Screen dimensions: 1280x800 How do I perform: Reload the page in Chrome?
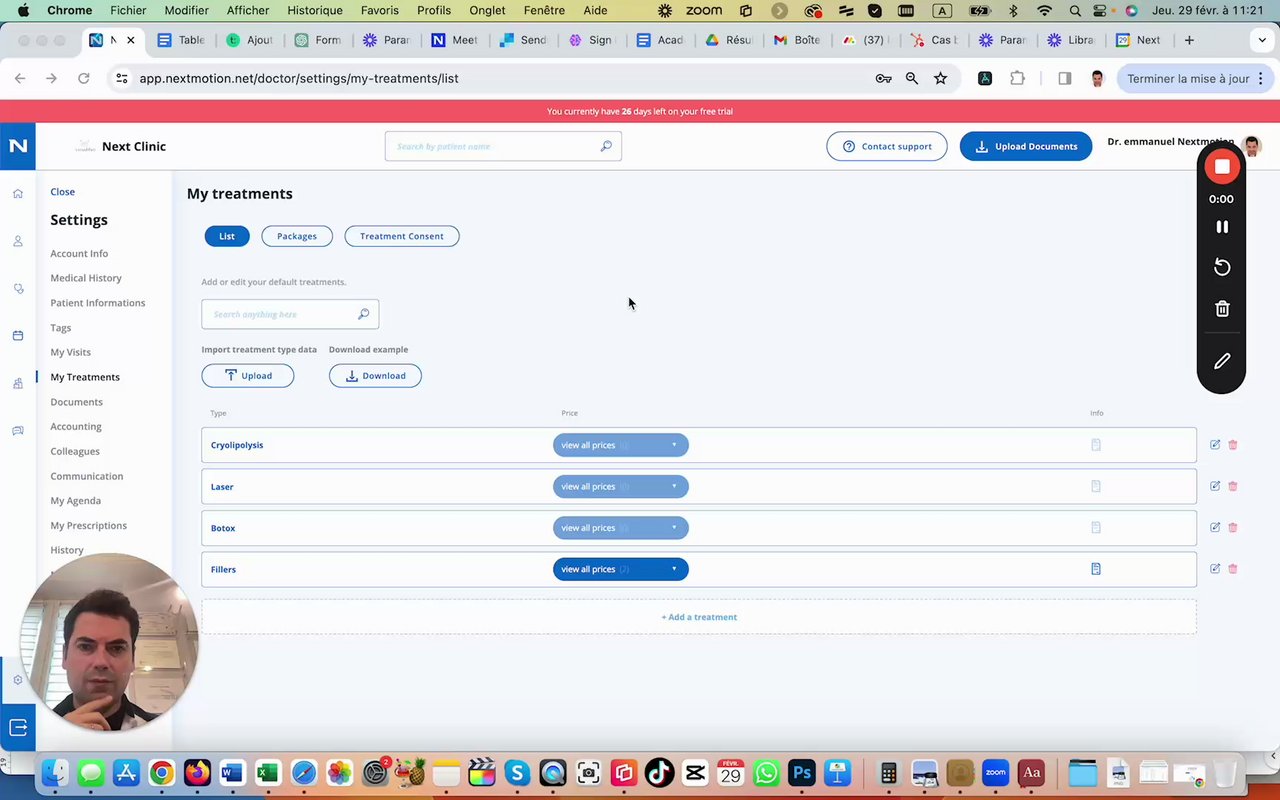click(84, 78)
